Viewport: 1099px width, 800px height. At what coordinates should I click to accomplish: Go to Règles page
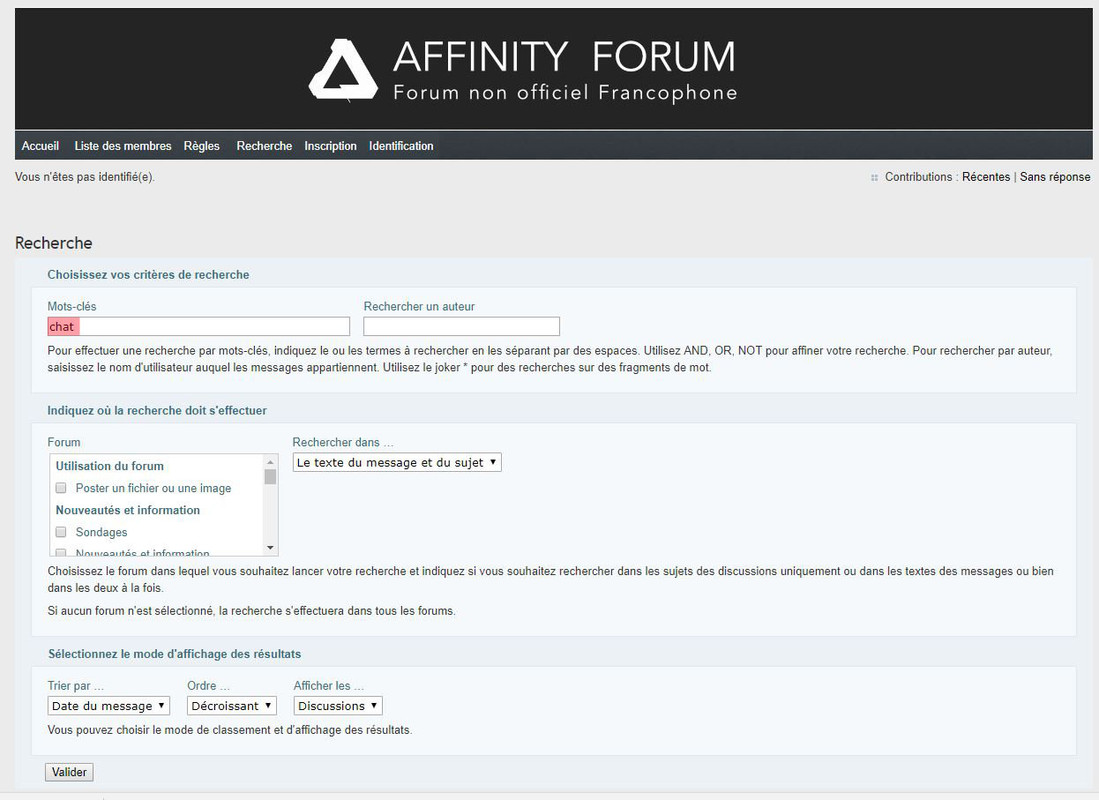pyautogui.click(x=202, y=146)
